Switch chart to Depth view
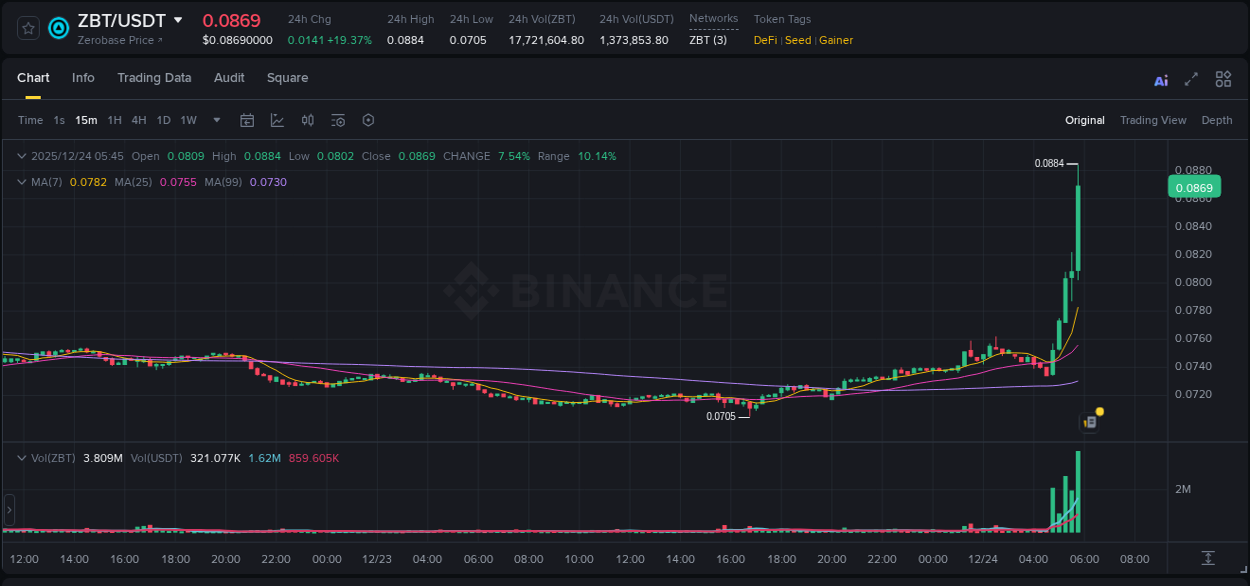 [1217, 119]
